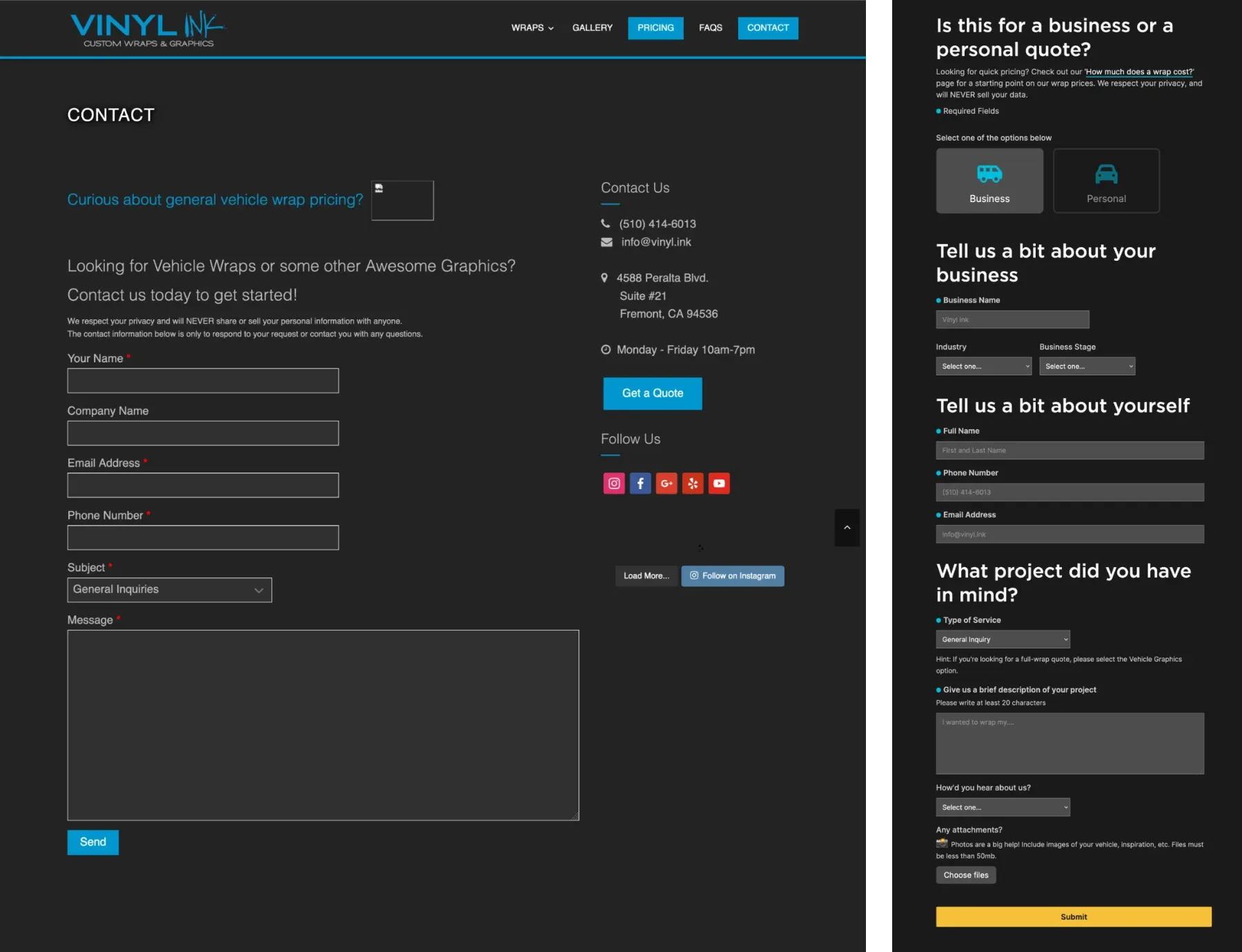This screenshot has width=1242, height=952.
Task: Open the Facebook social icon
Action: (640, 483)
